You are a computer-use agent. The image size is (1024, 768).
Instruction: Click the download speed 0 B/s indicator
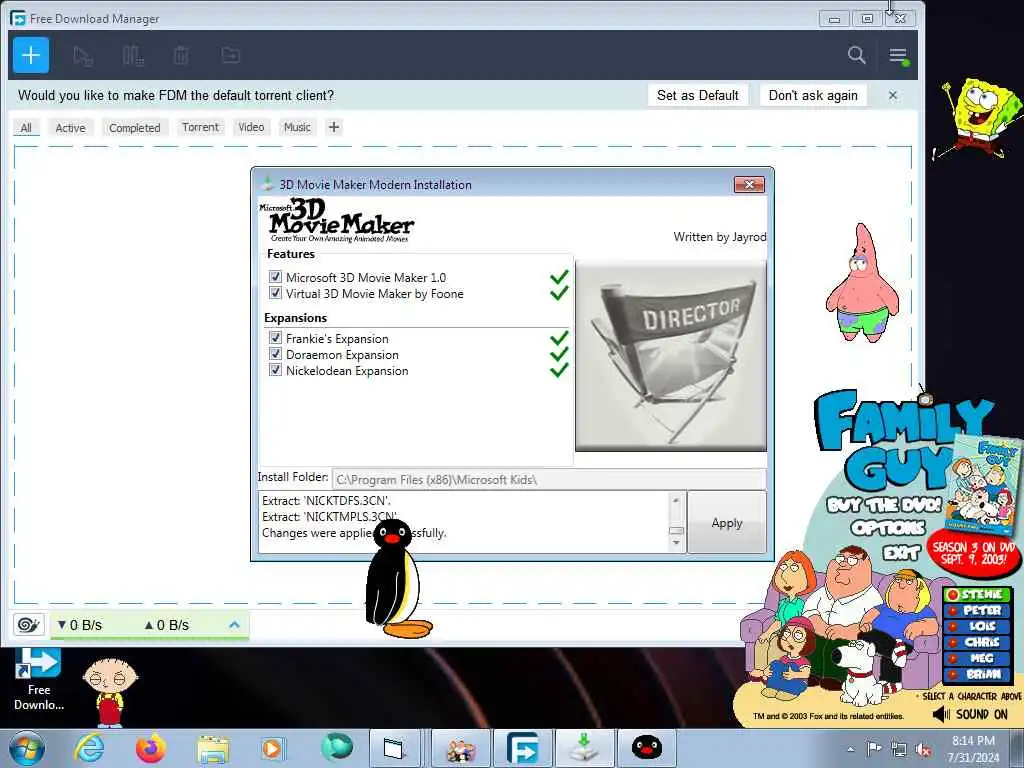coord(80,625)
